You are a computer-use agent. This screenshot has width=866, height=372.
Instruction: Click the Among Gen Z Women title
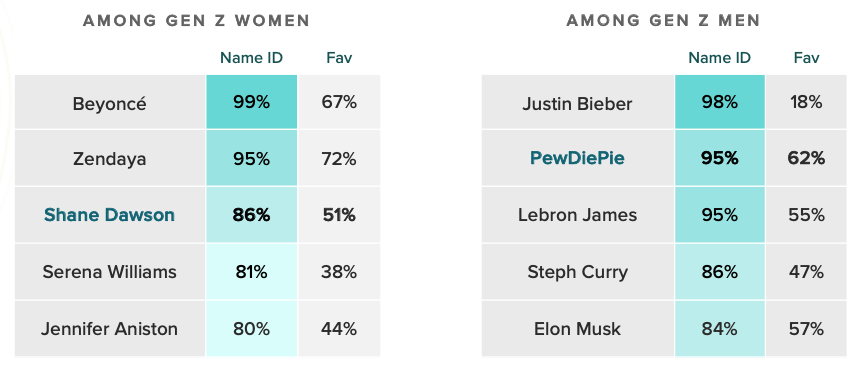pyautogui.click(x=196, y=21)
